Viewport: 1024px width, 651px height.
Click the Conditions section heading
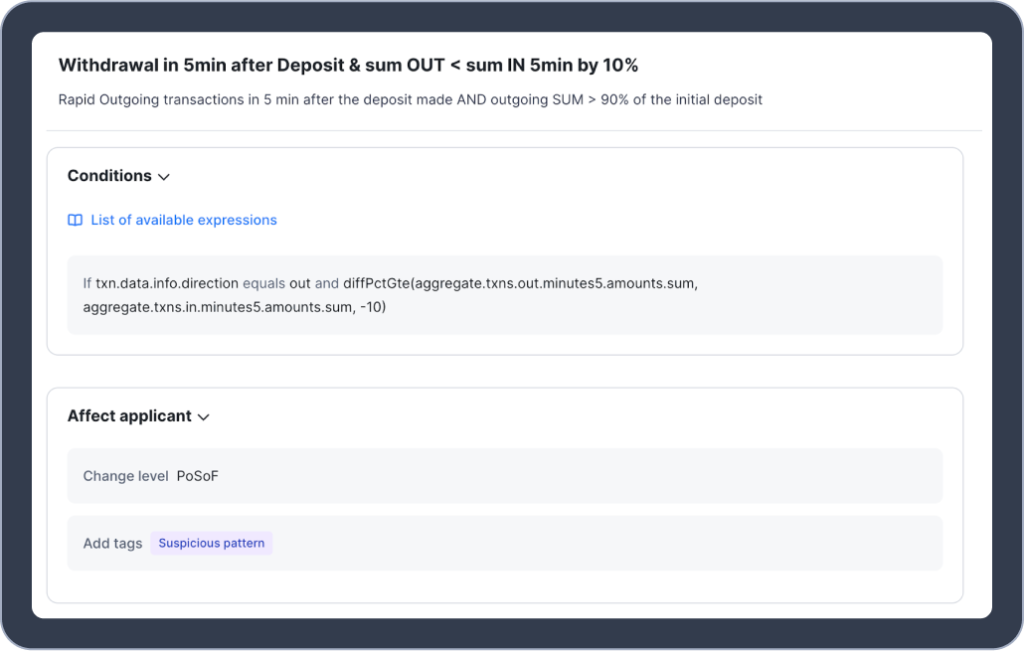110,176
